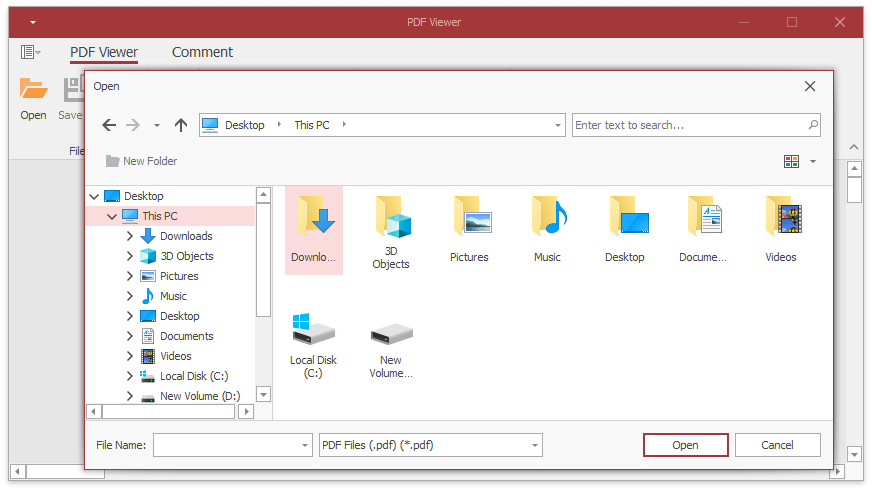
Task: Expand the 3D Objects tree node
Action: click(130, 256)
